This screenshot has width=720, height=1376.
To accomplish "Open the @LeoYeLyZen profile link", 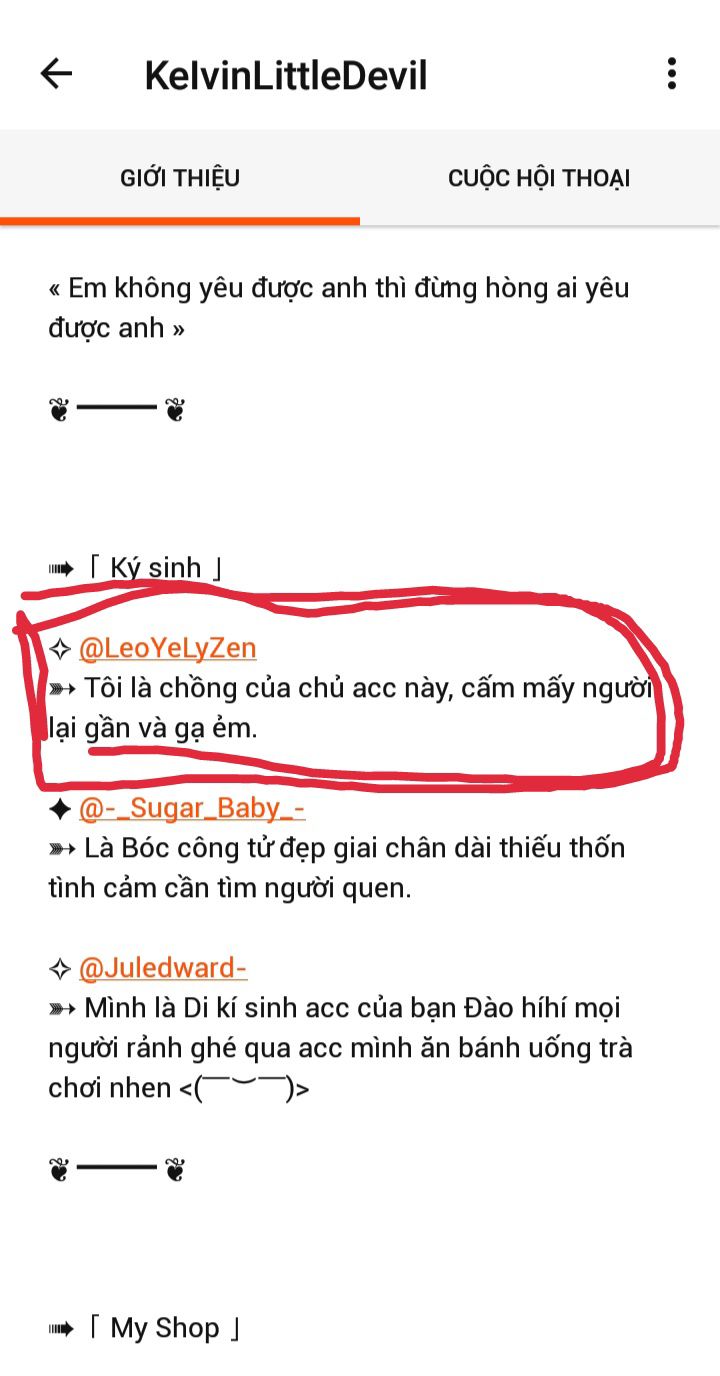I will [168, 648].
